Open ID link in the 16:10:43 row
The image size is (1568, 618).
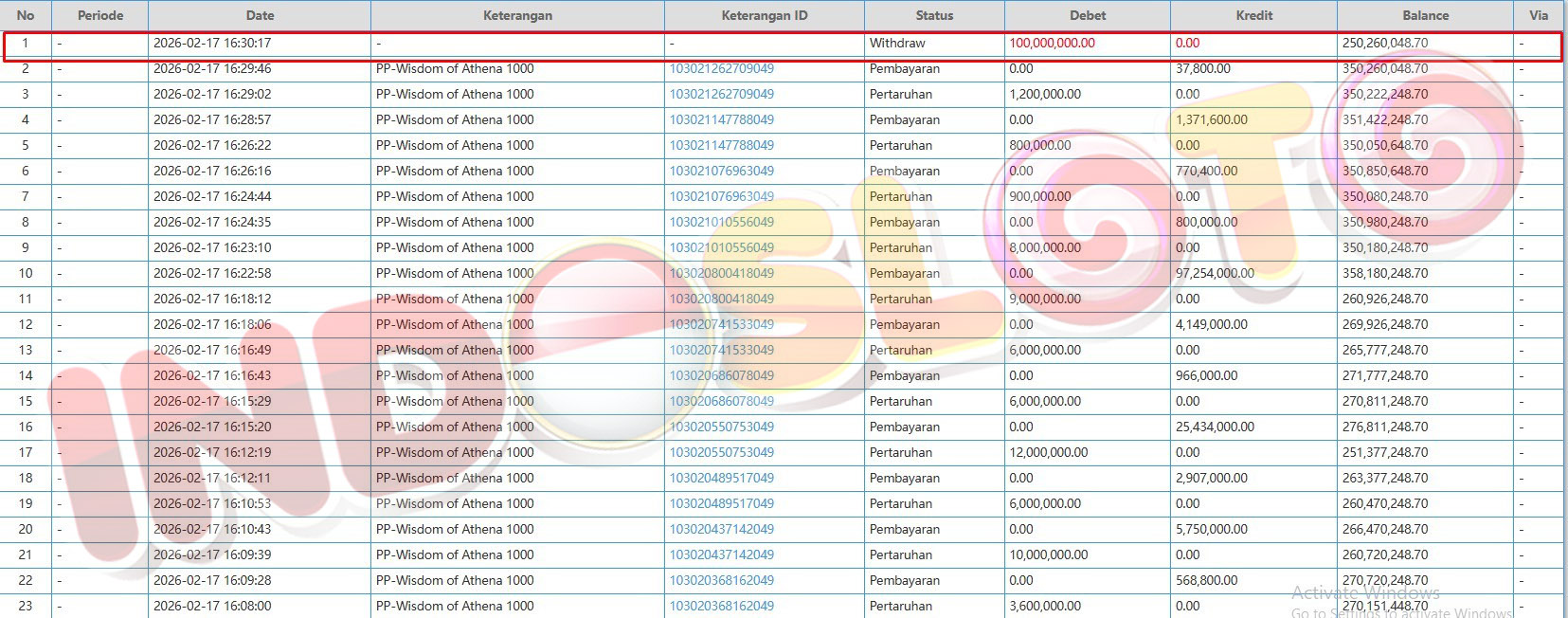click(x=721, y=529)
